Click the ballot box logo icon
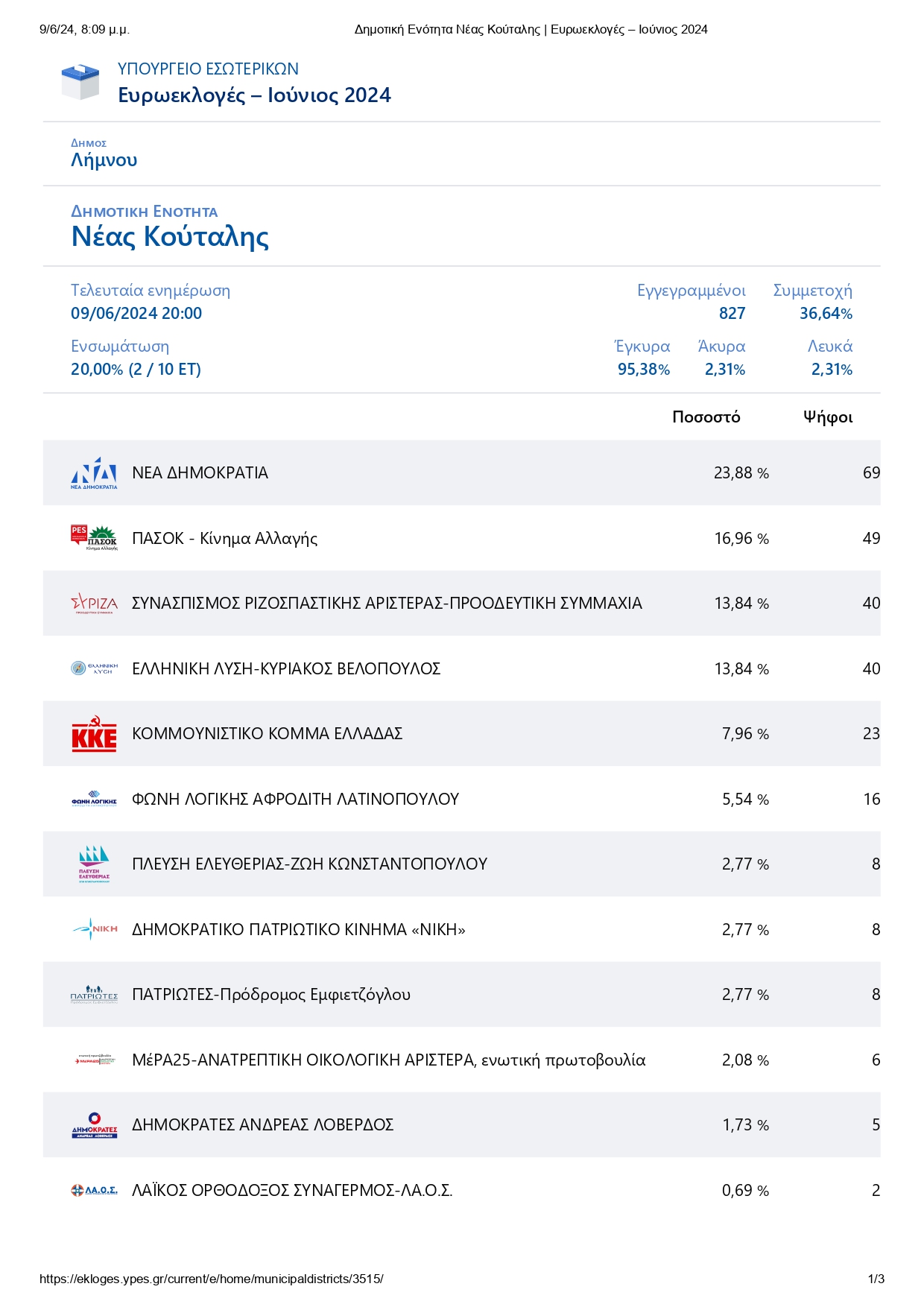The image size is (924, 1307). (80, 82)
